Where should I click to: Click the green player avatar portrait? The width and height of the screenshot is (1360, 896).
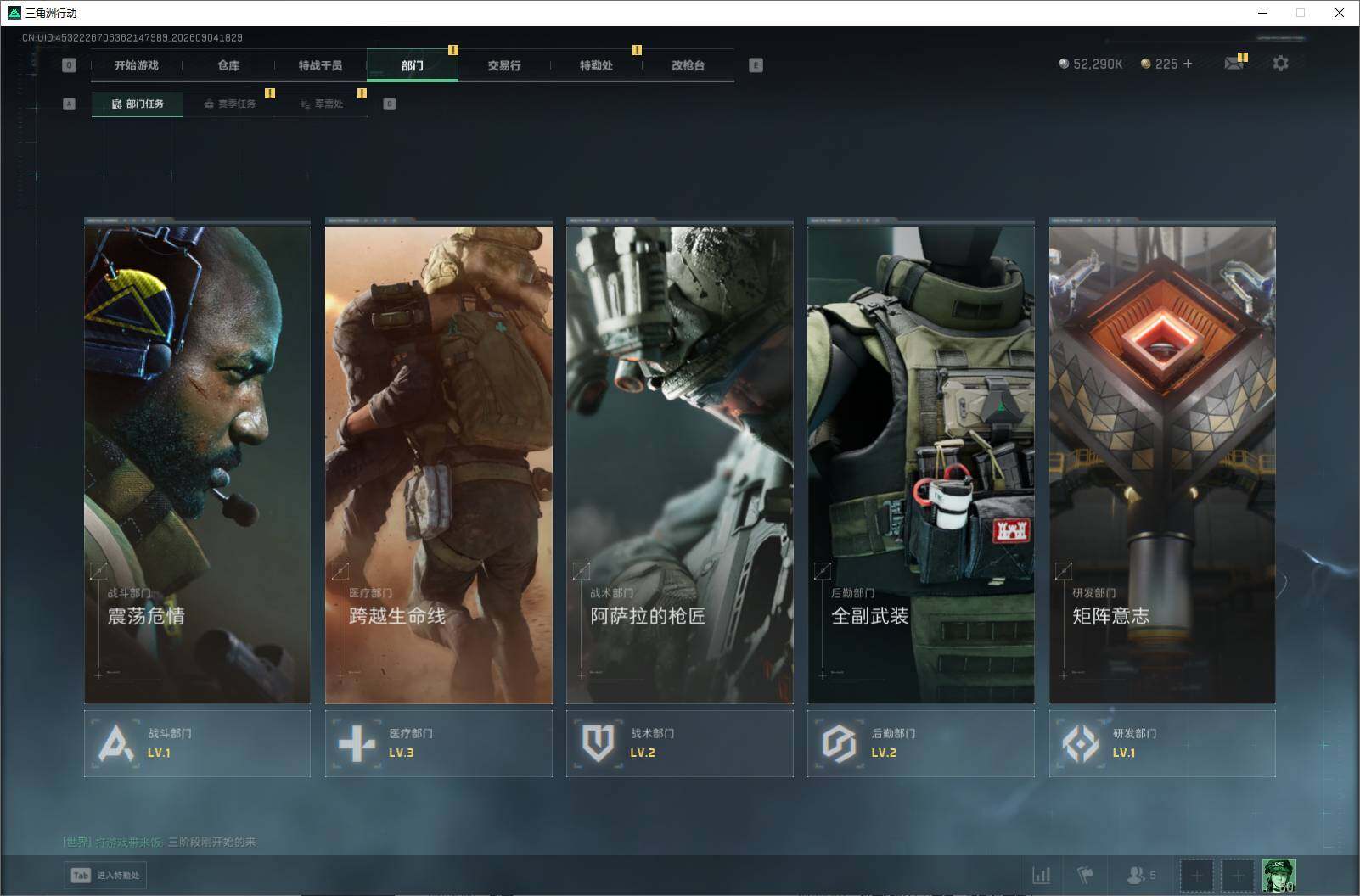pos(1279,875)
